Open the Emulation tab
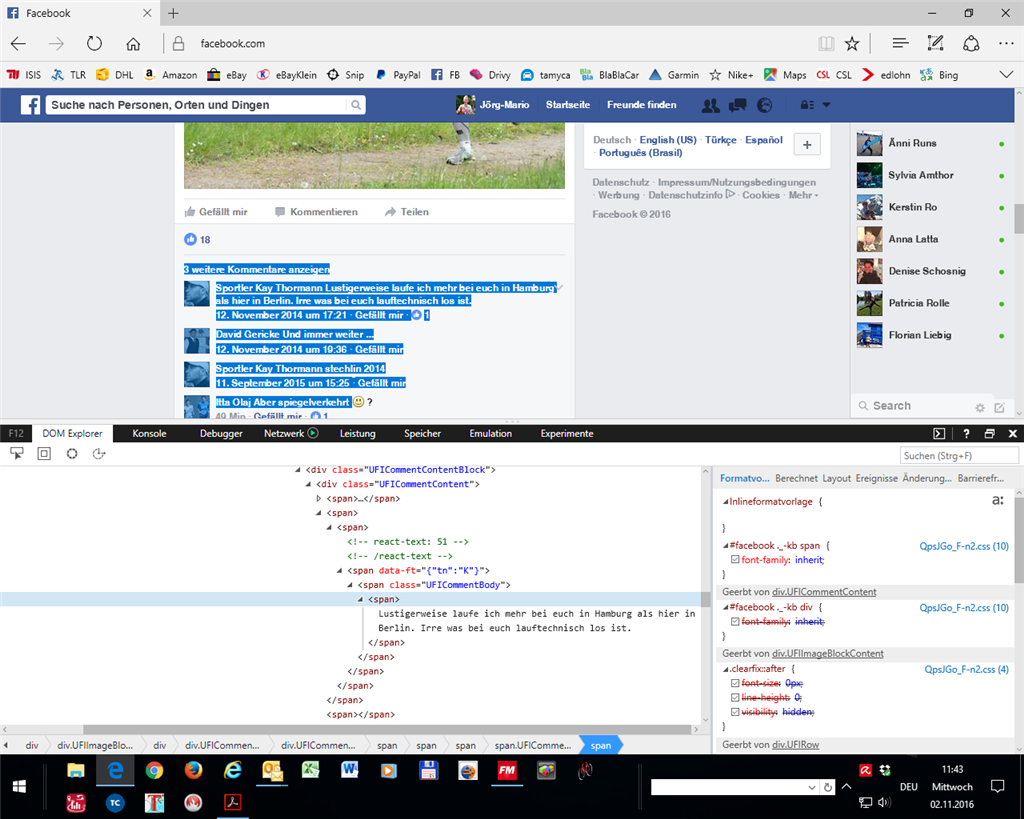 (x=490, y=434)
